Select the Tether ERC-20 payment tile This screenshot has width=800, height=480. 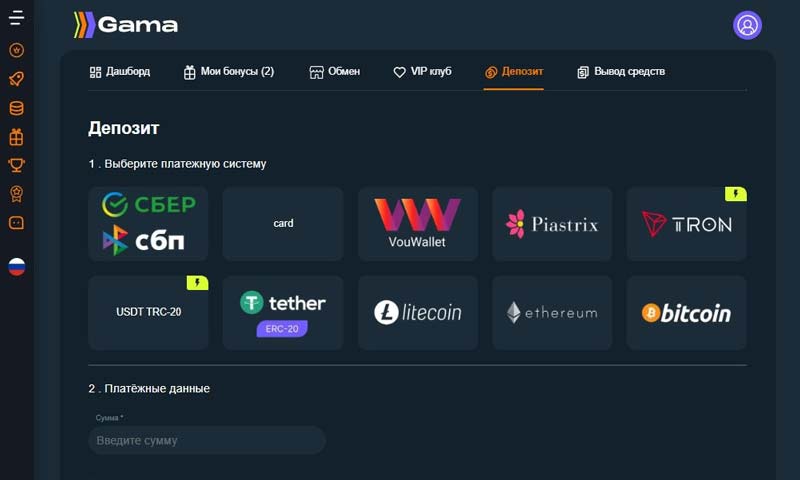point(283,313)
